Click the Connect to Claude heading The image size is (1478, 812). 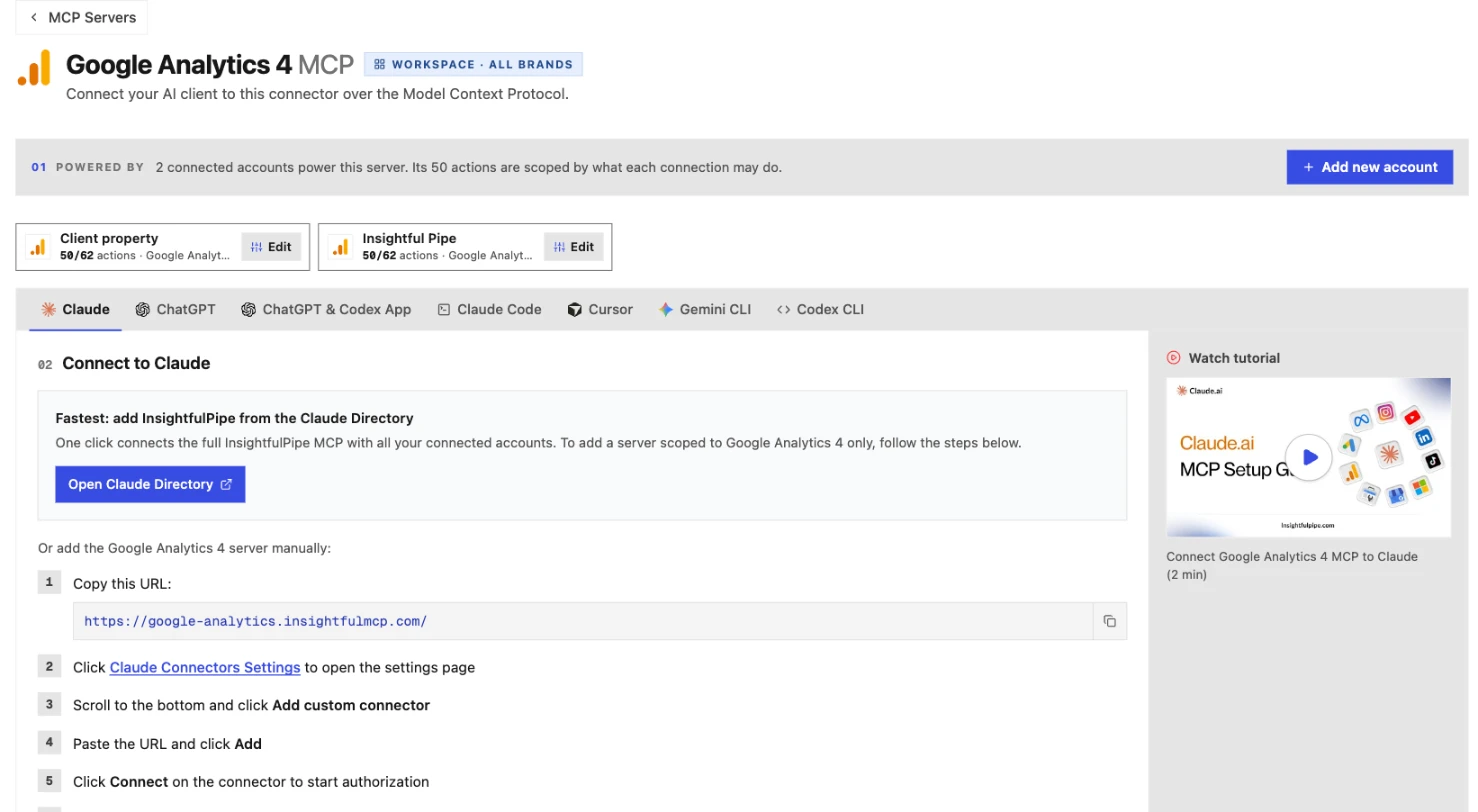[x=136, y=363]
